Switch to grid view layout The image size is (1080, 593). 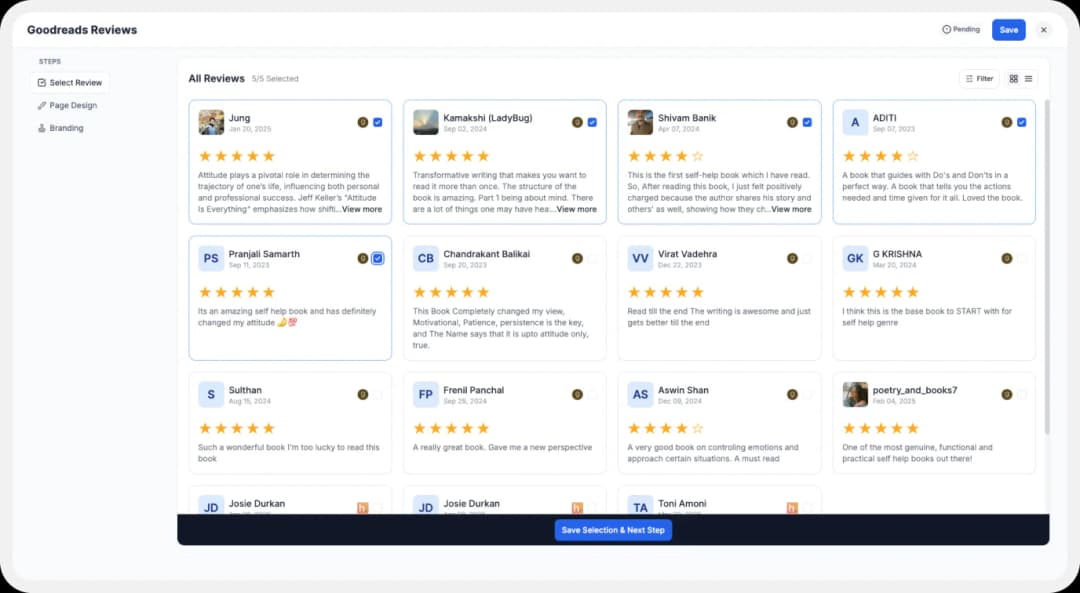(x=1012, y=78)
